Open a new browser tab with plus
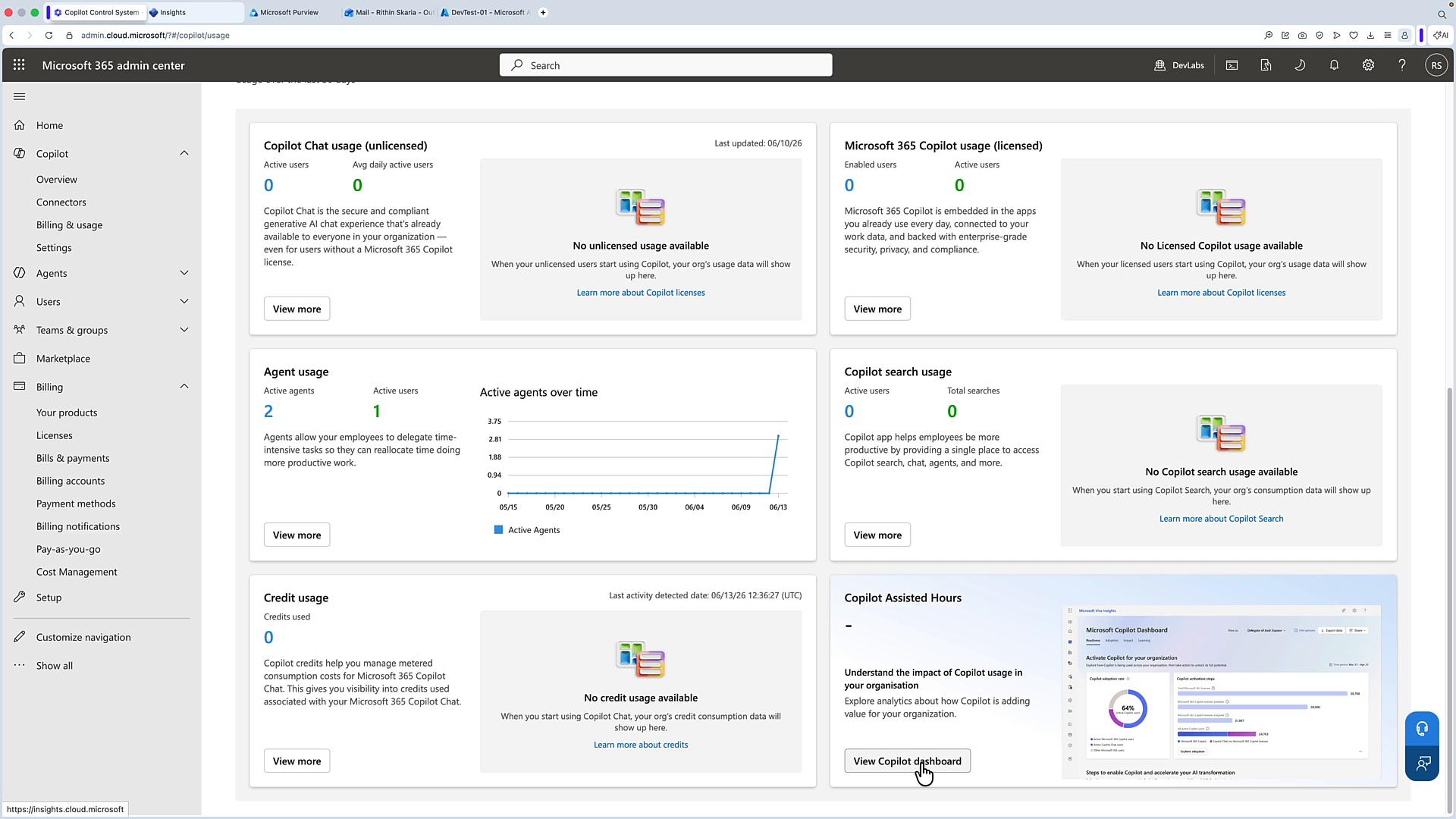The height and width of the screenshot is (819, 1456). pos(543,12)
